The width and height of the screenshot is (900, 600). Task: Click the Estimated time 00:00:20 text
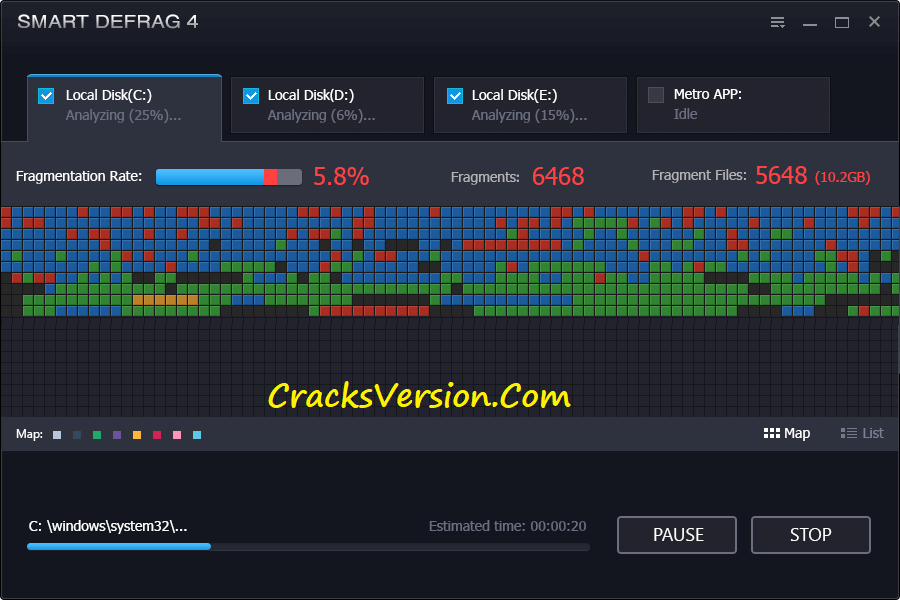pyautogui.click(x=507, y=526)
